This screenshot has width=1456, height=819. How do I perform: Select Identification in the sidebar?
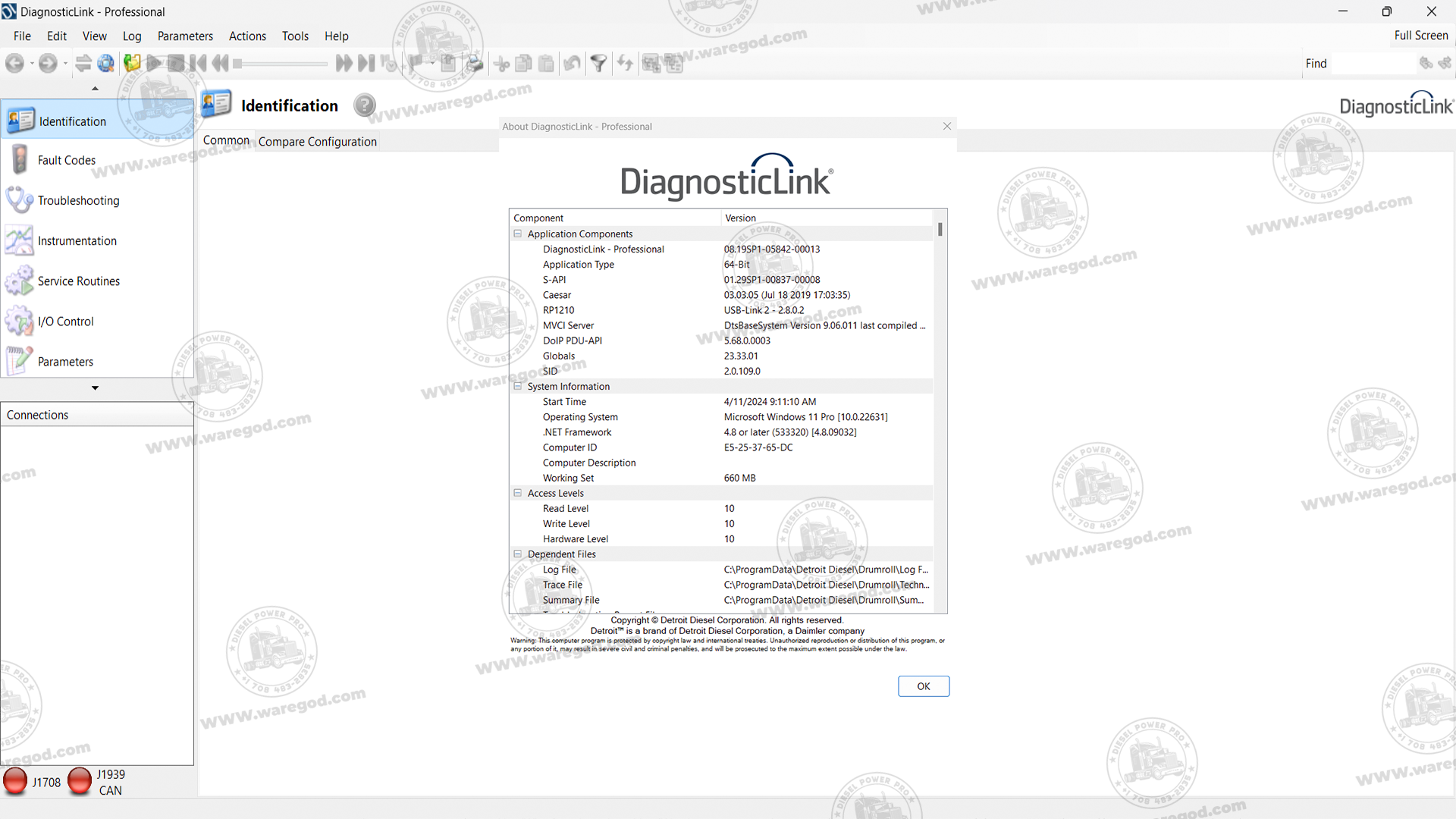97,121
